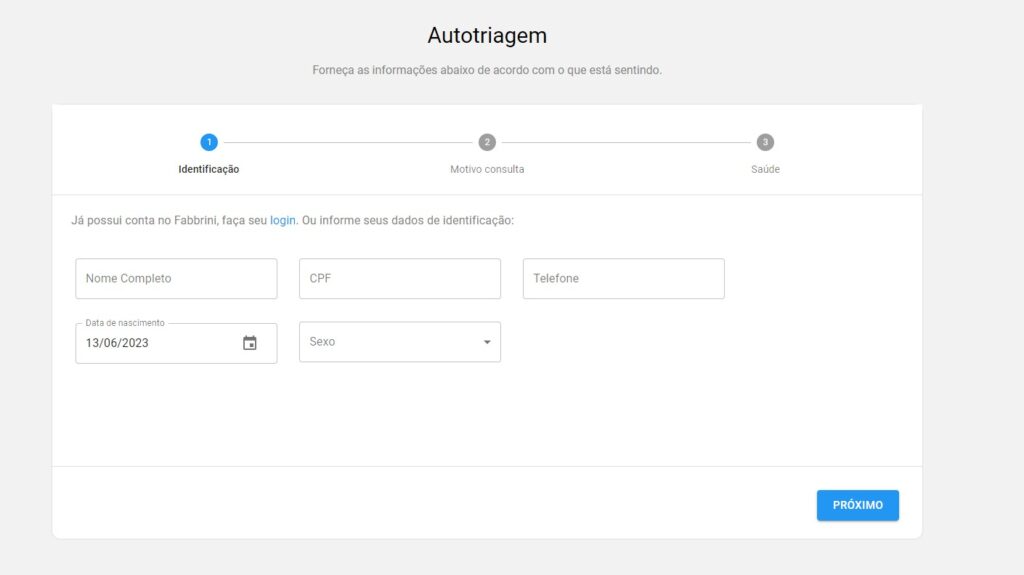Click the step 1 circle icon

[x=208, y=142]
